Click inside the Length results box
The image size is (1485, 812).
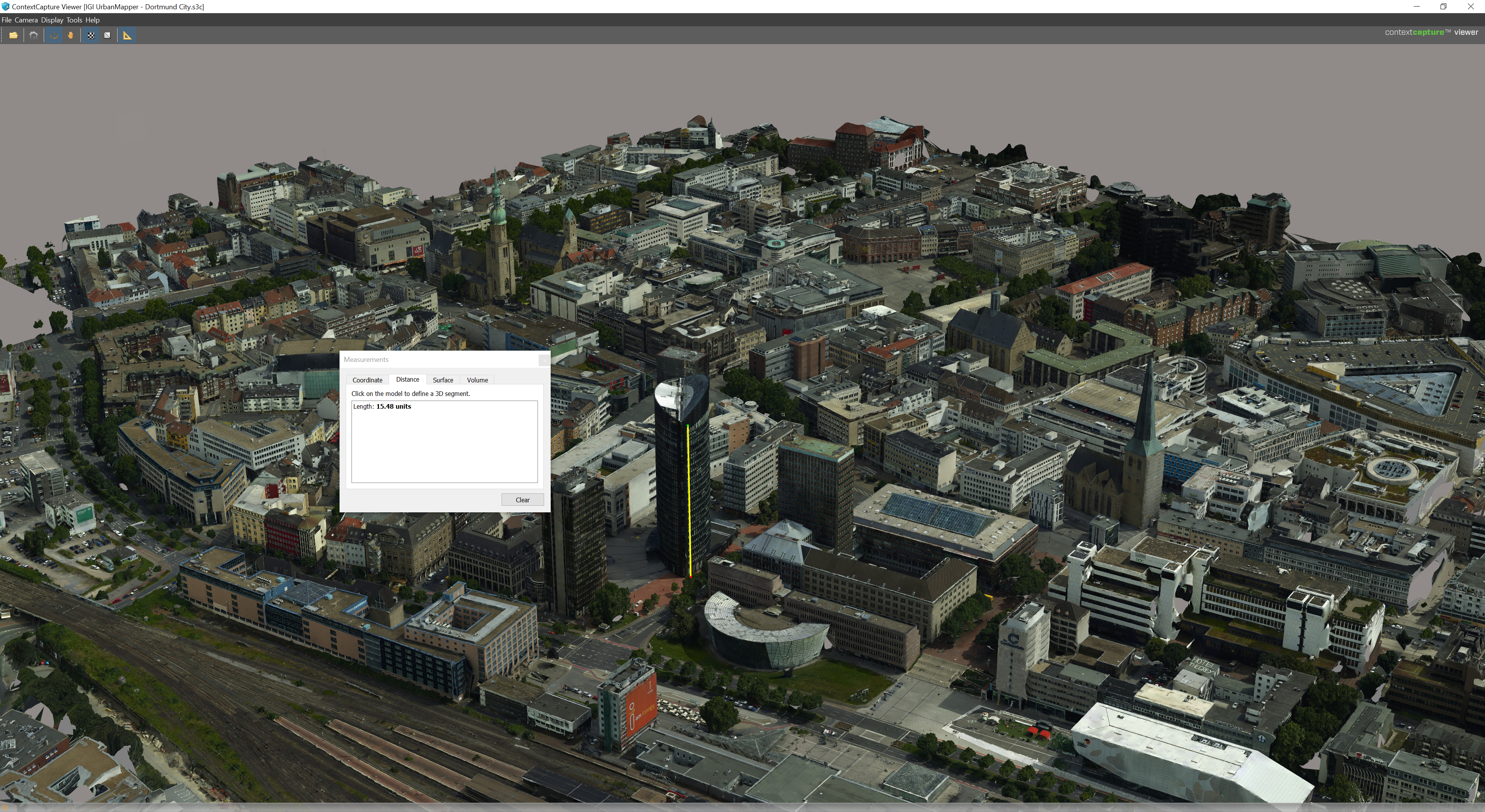(444, 444)
